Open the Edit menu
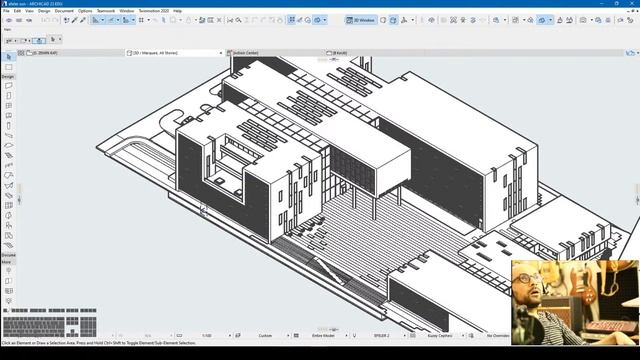This screenshot has height=360, width=640. [17, 11]
